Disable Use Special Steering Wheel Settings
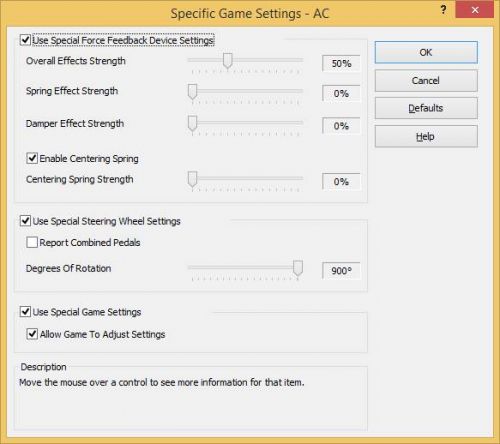This screenshot has height=444, width=500. (25, 221)
